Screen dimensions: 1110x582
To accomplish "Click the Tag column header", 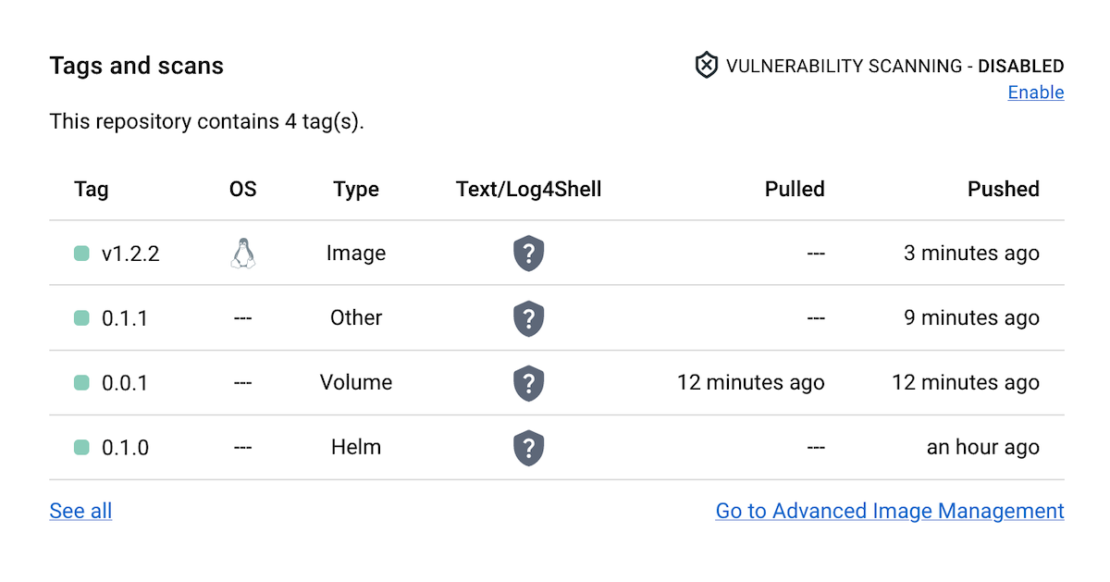I will tap(91, 189).
